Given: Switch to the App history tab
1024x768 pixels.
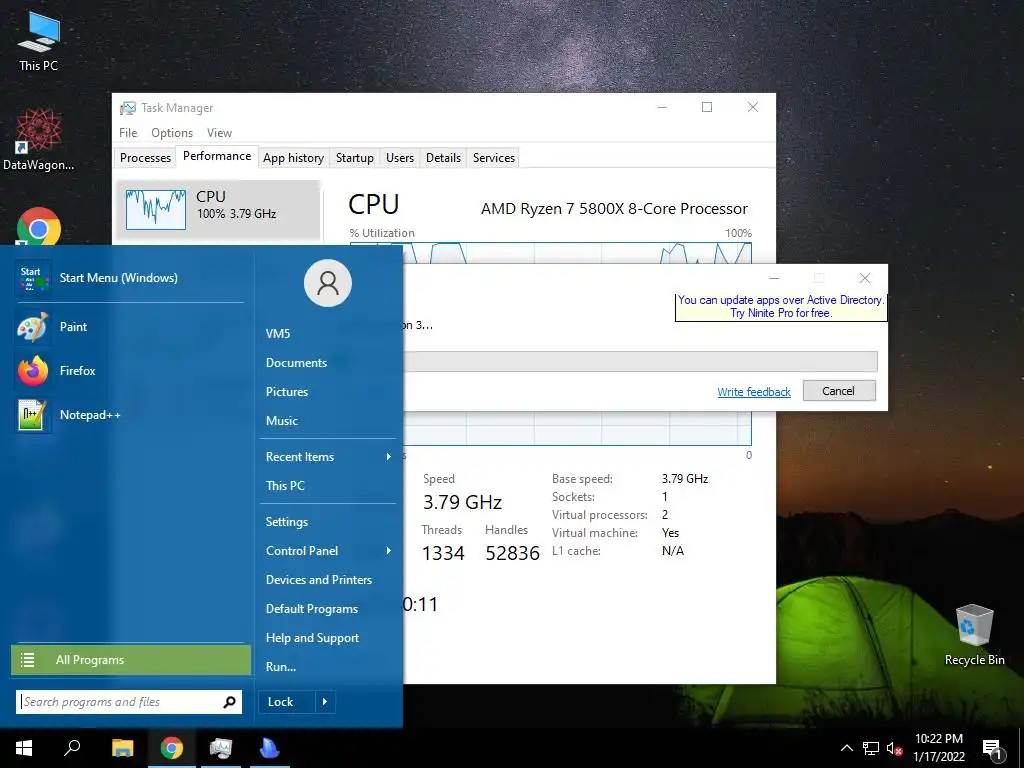Looking at the screenshot, I should tap(293, 158).
